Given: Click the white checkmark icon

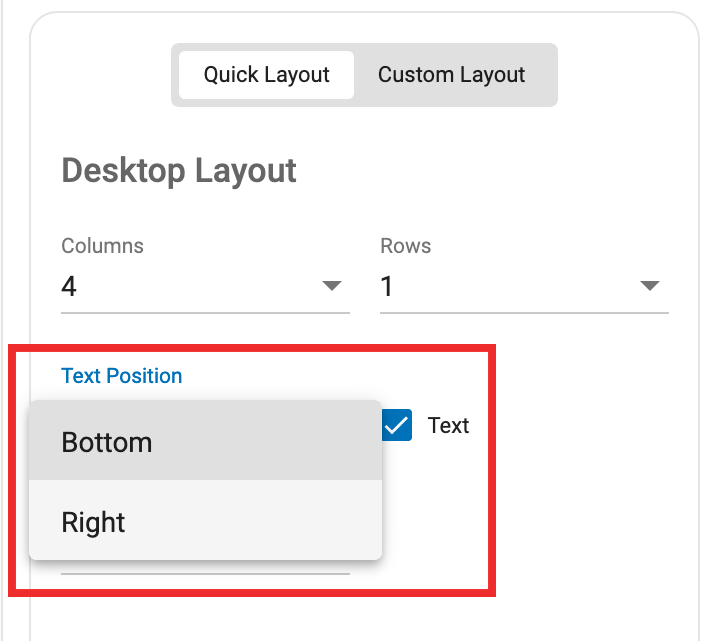Looking at the screenshot, I should tap(396, 425).
